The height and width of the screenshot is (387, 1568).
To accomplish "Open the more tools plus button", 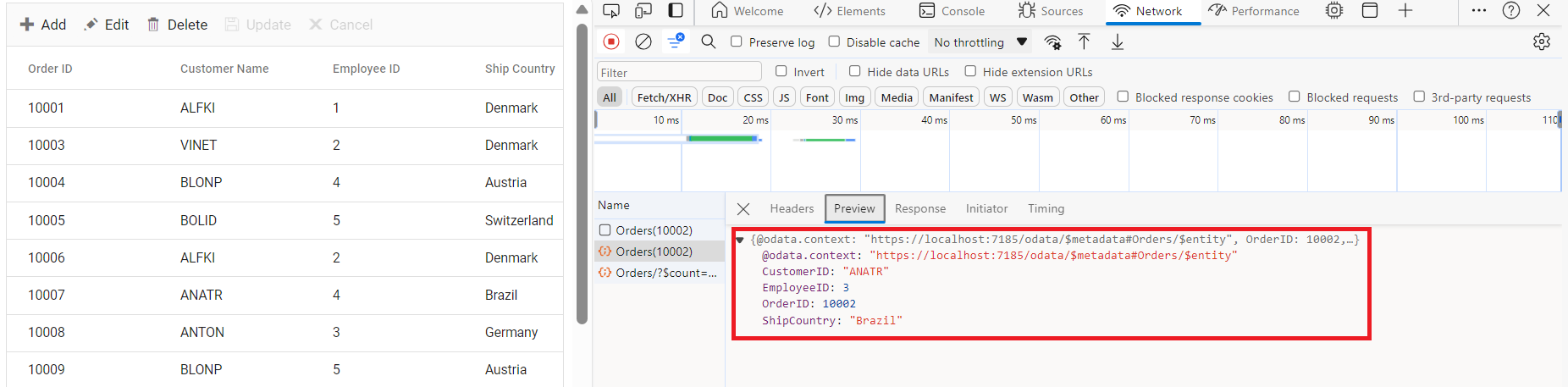I will [1405, 10].
